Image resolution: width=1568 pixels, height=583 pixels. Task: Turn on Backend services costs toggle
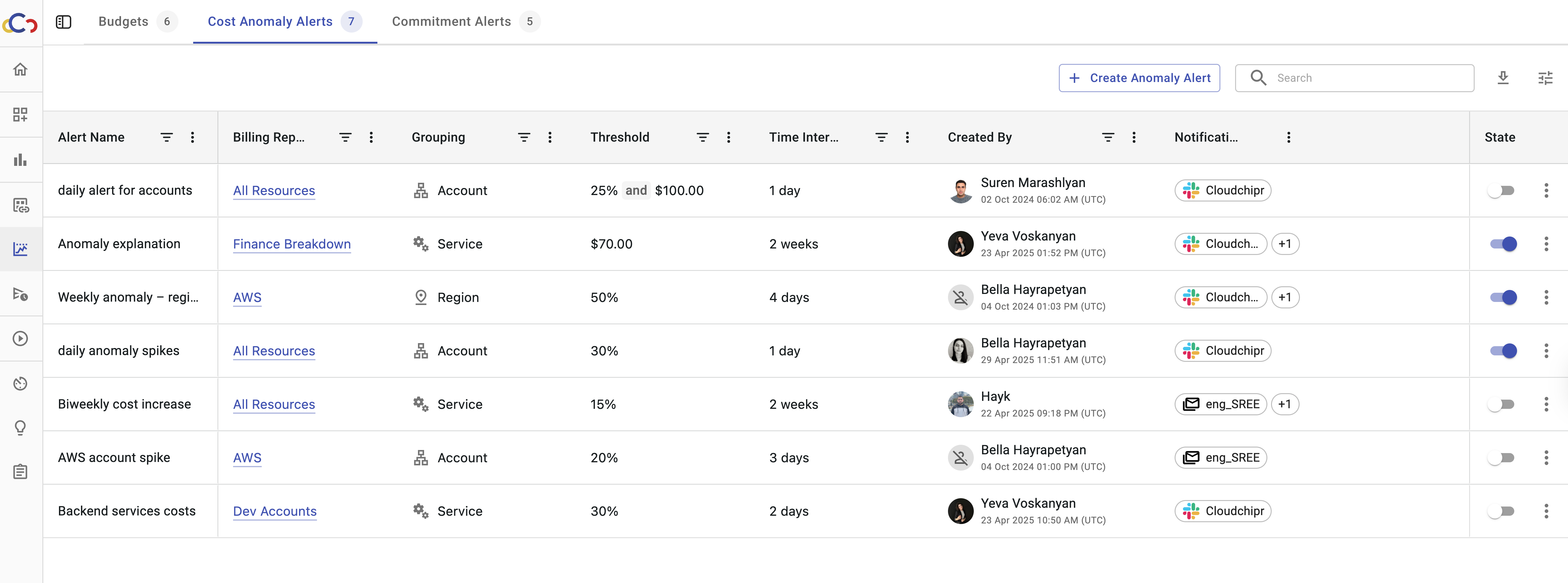click(1501, 511)
